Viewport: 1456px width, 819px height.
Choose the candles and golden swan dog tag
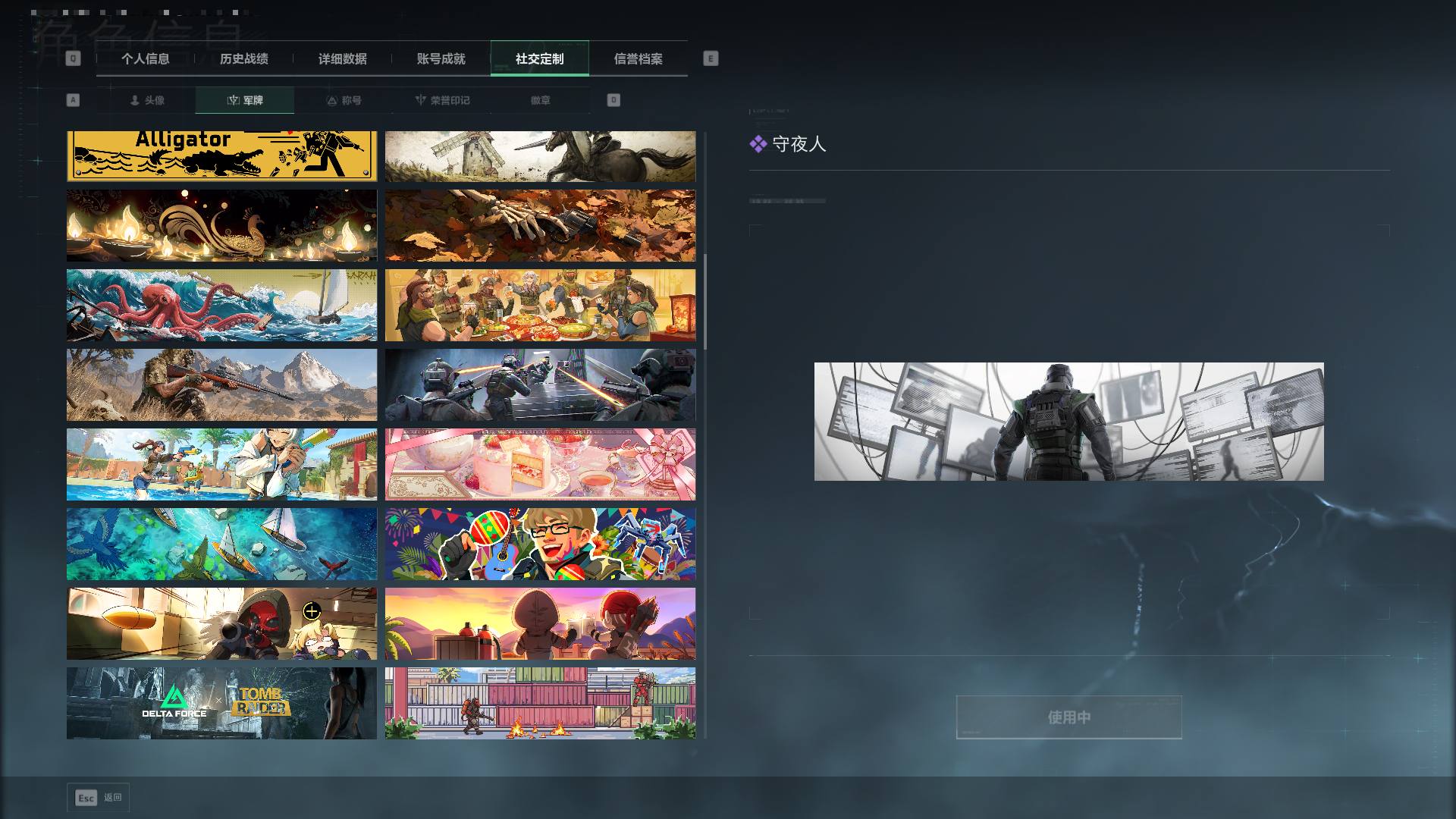click(221, 226)
